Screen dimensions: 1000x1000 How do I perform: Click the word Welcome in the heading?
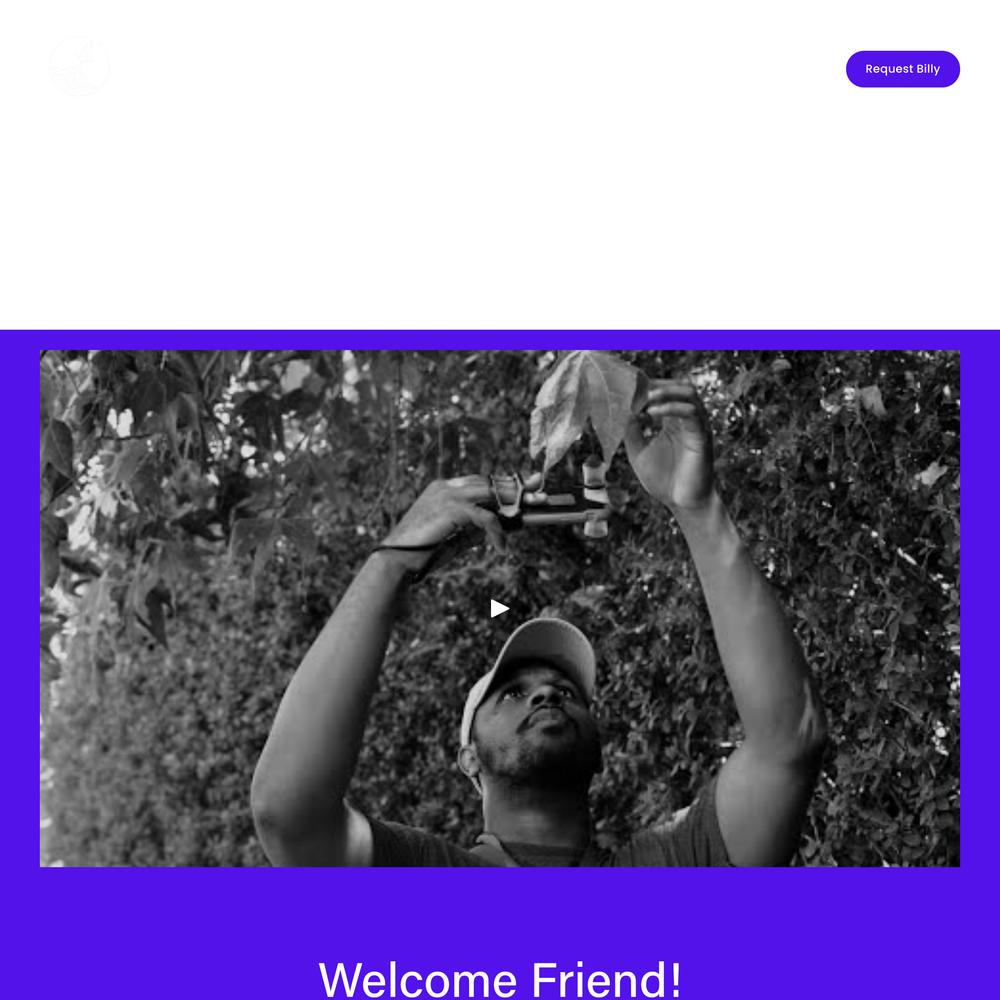(418, 979)
